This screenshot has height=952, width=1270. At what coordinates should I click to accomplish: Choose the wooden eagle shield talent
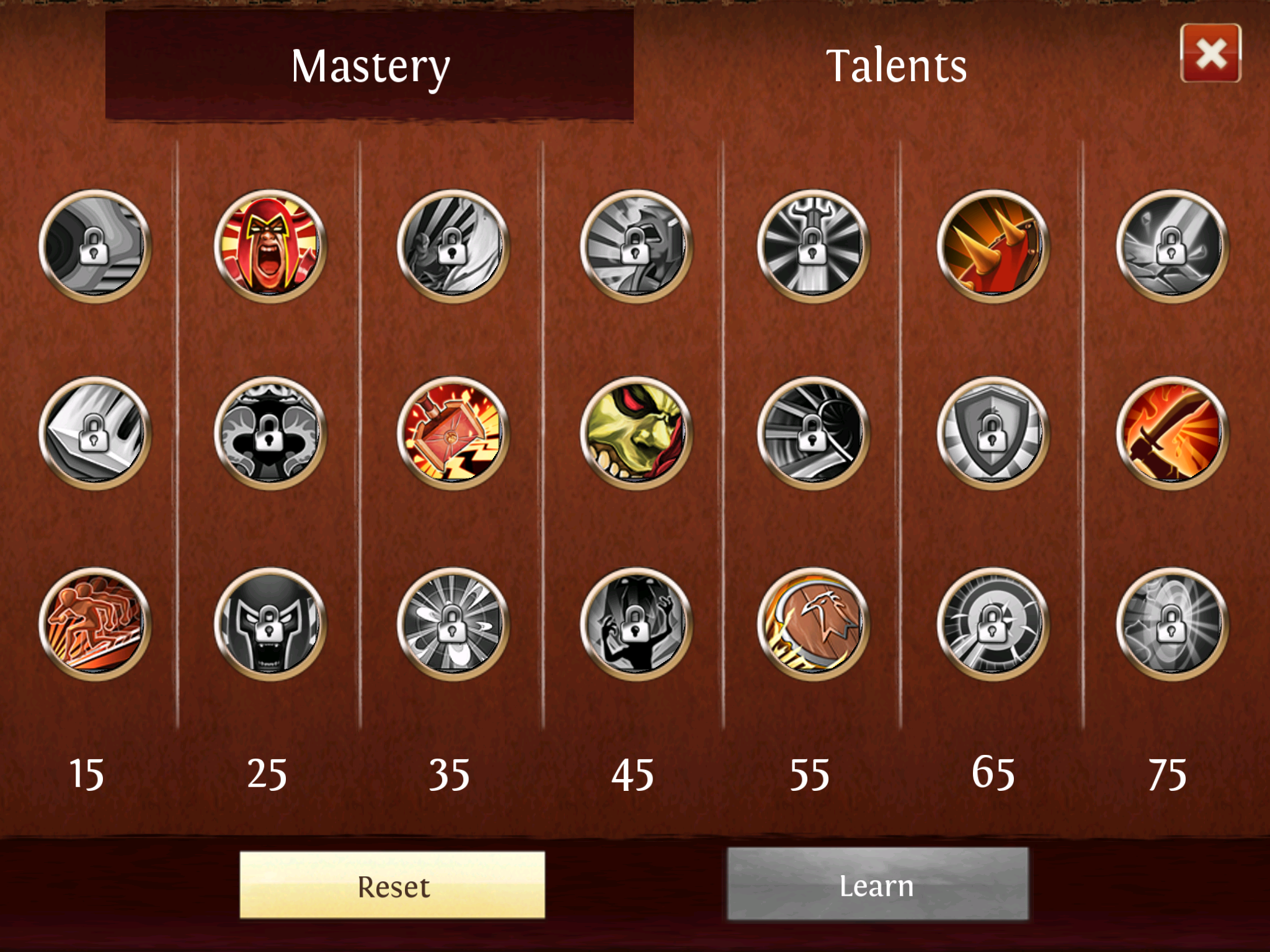click(x=813, y=624)
